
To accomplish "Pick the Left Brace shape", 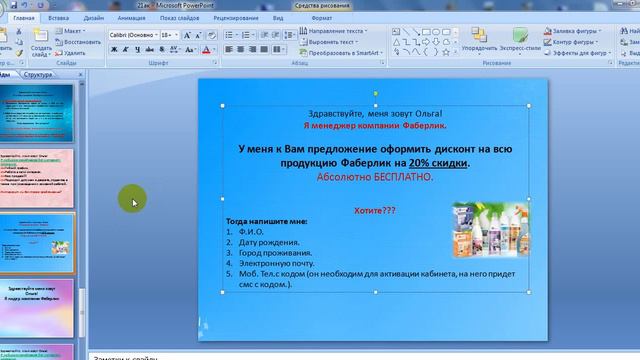I will point(426,52).
